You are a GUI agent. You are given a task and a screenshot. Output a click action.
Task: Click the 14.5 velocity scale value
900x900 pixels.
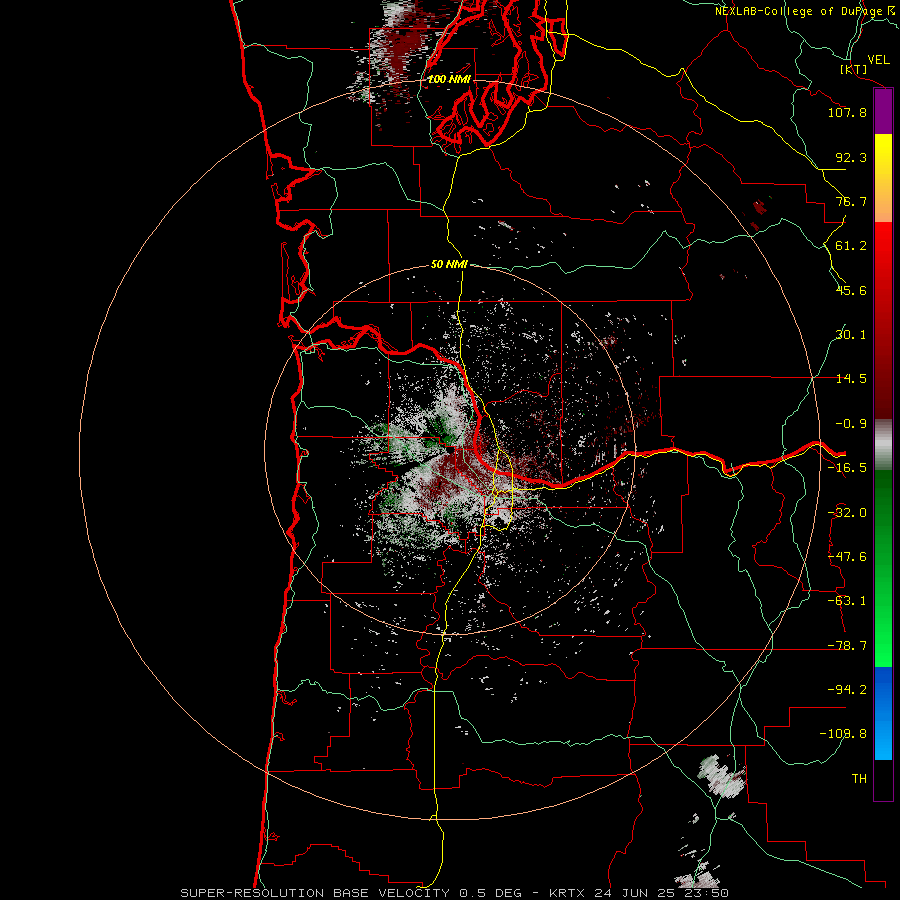tap(851, 379)
